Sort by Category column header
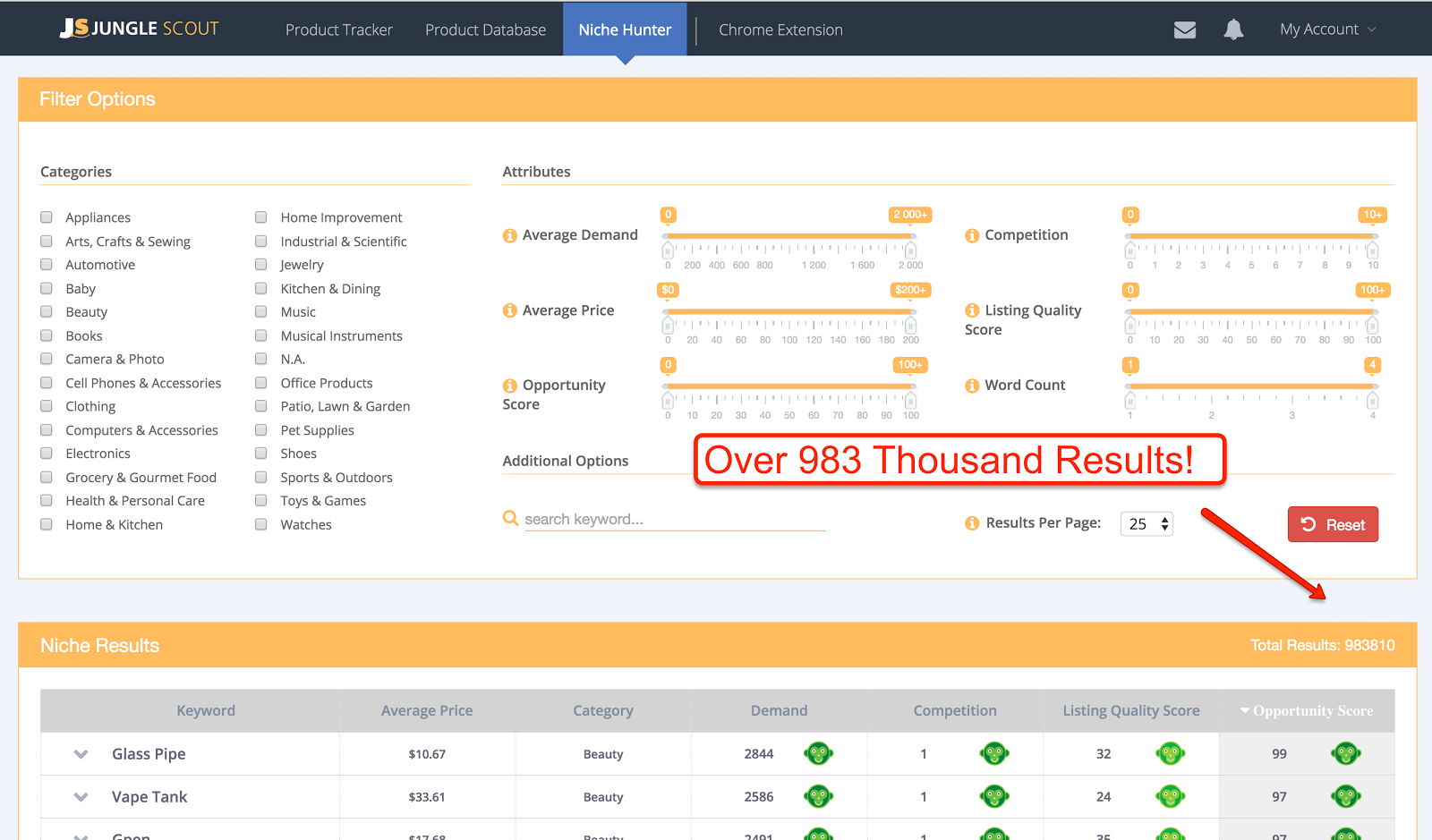 click(603, 710)
